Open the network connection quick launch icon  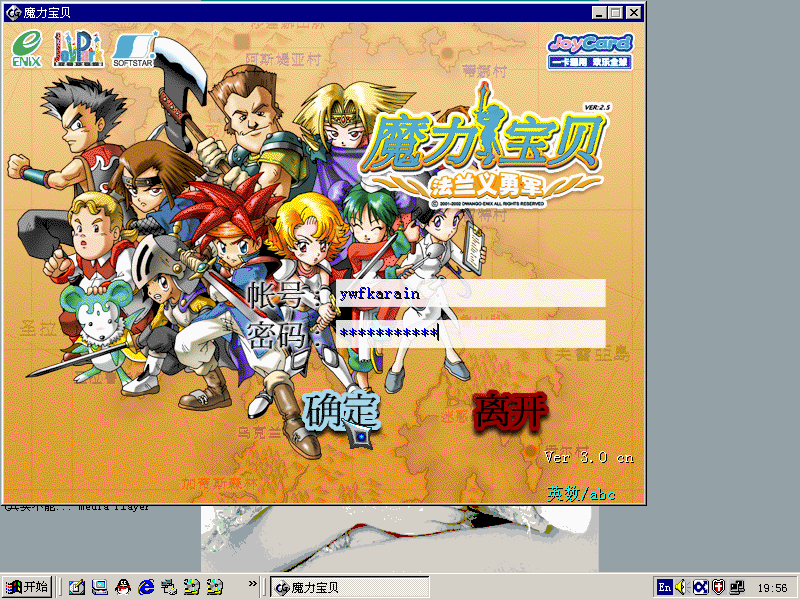(x=169, y=587)
